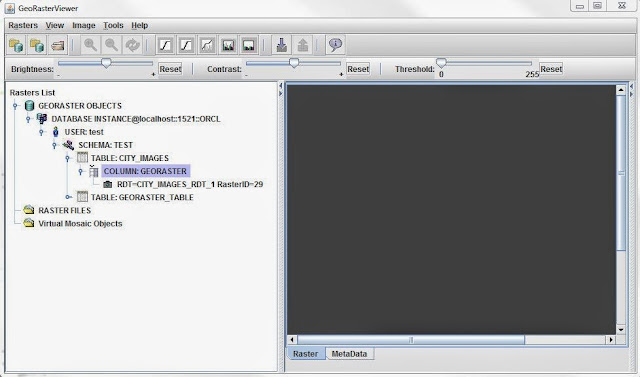Click the GEORASTER column icon
The width and height of the screenshot is (640, 377).
click(x=94, y=171)
